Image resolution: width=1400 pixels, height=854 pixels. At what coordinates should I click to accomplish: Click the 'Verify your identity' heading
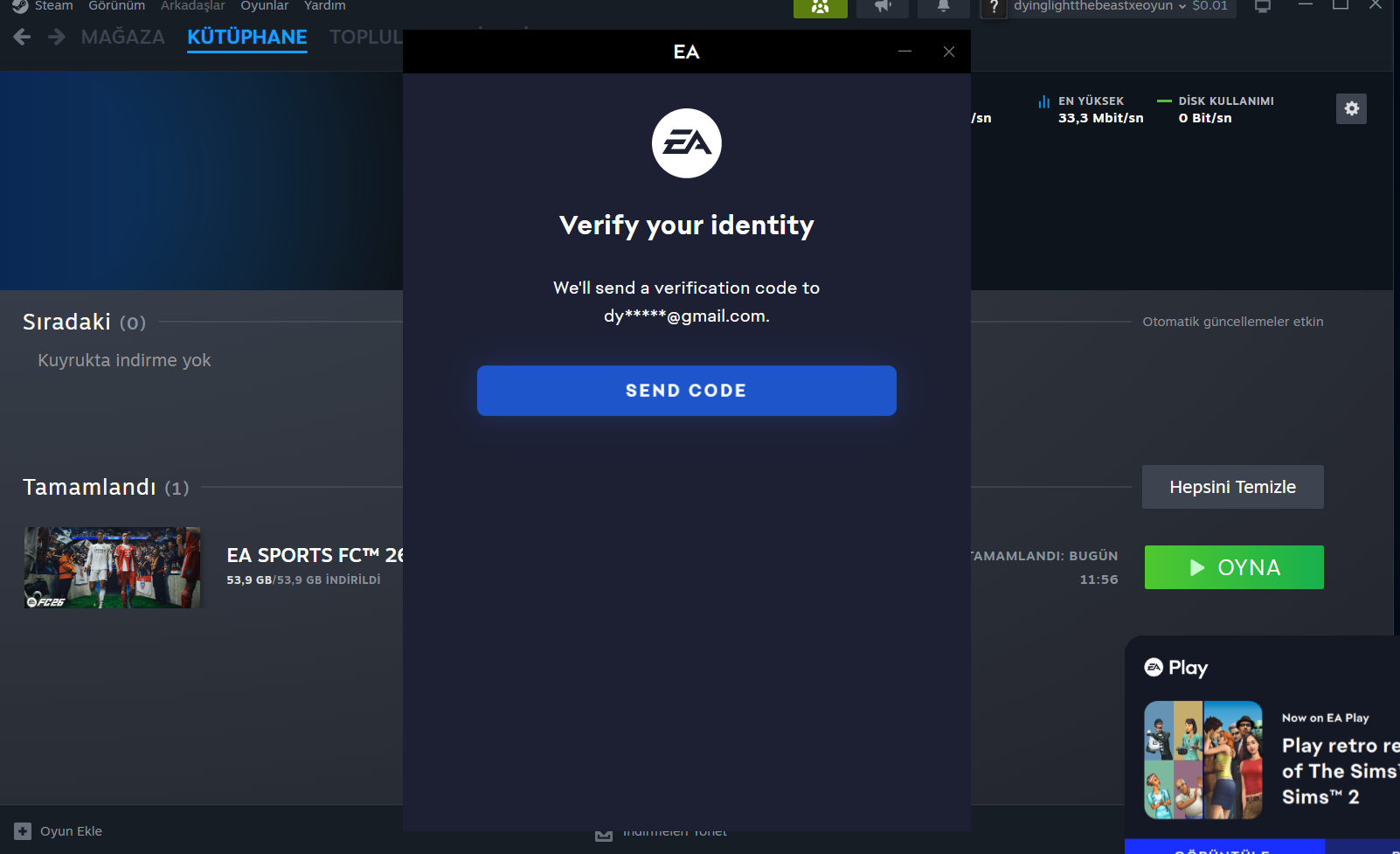687,225
